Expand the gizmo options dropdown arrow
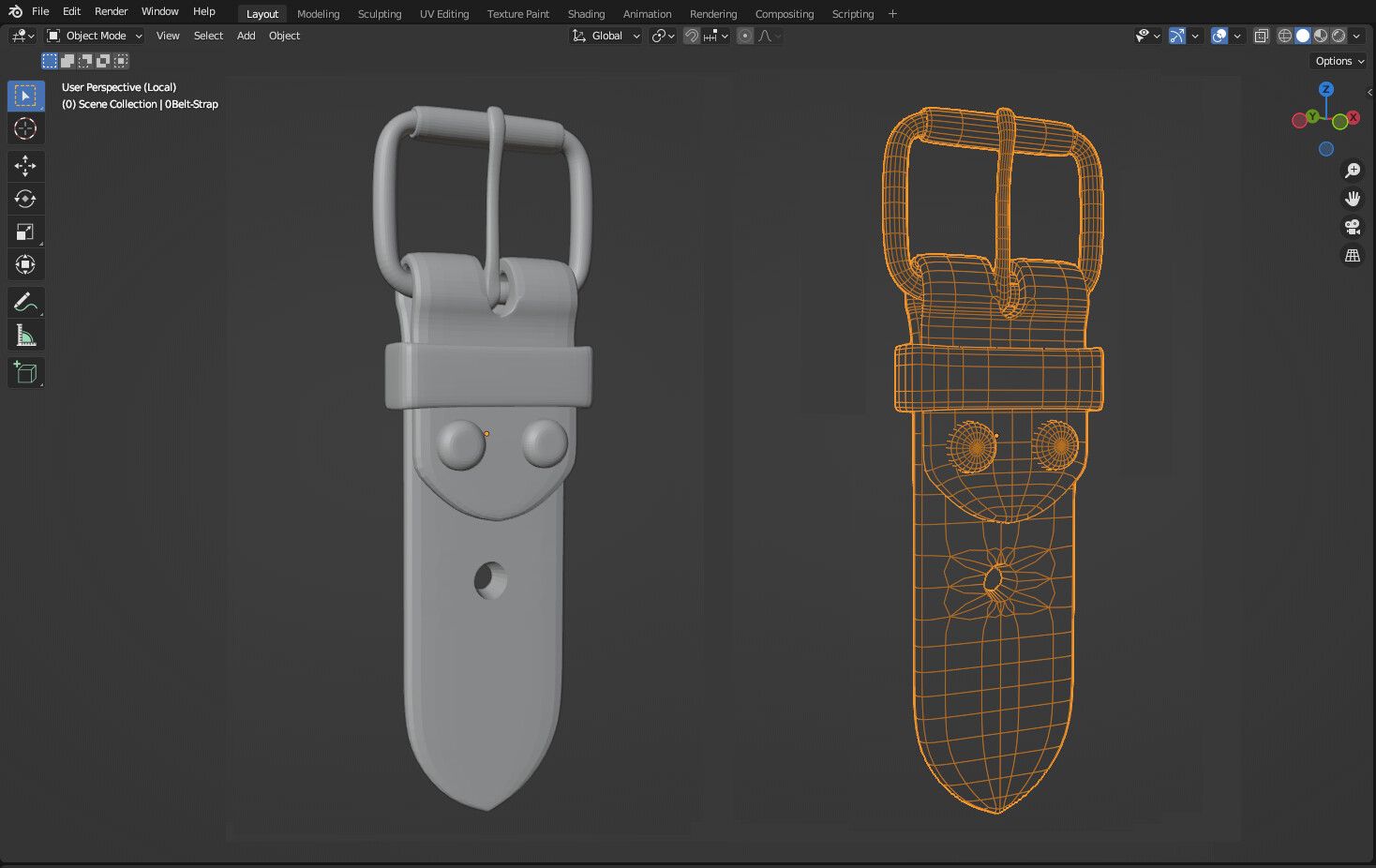The image size is (1376, 868). (x=1195, y=36)
